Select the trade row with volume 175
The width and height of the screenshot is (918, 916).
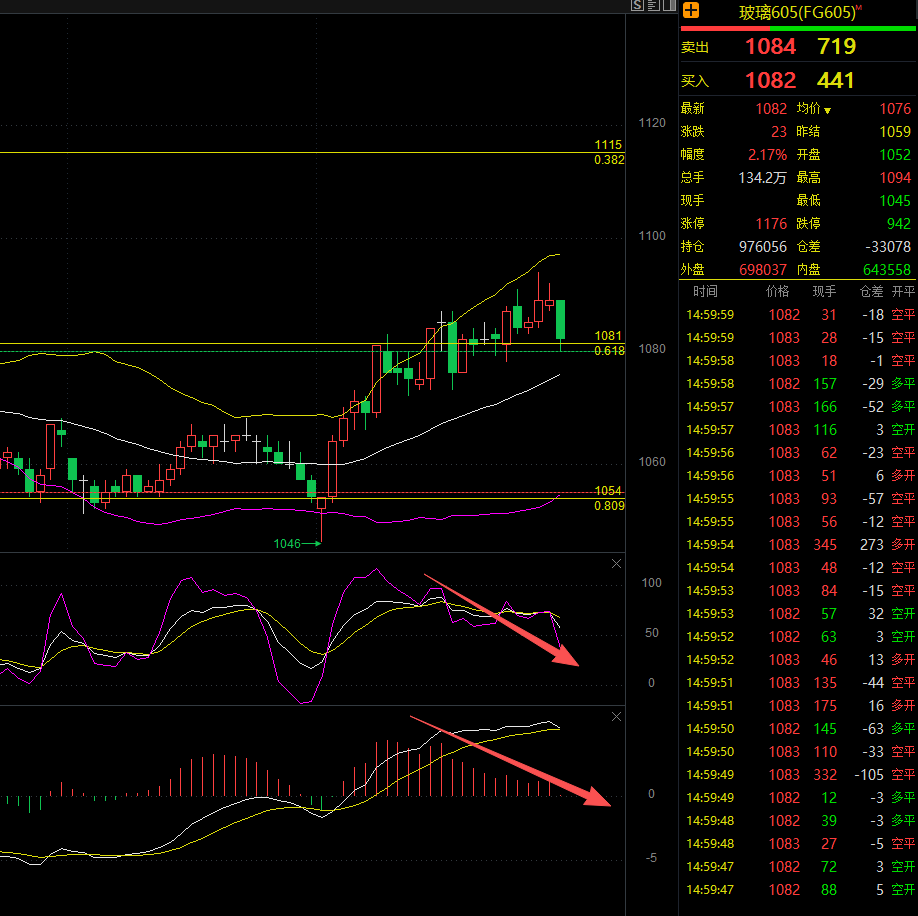click(x=799, y=705)
